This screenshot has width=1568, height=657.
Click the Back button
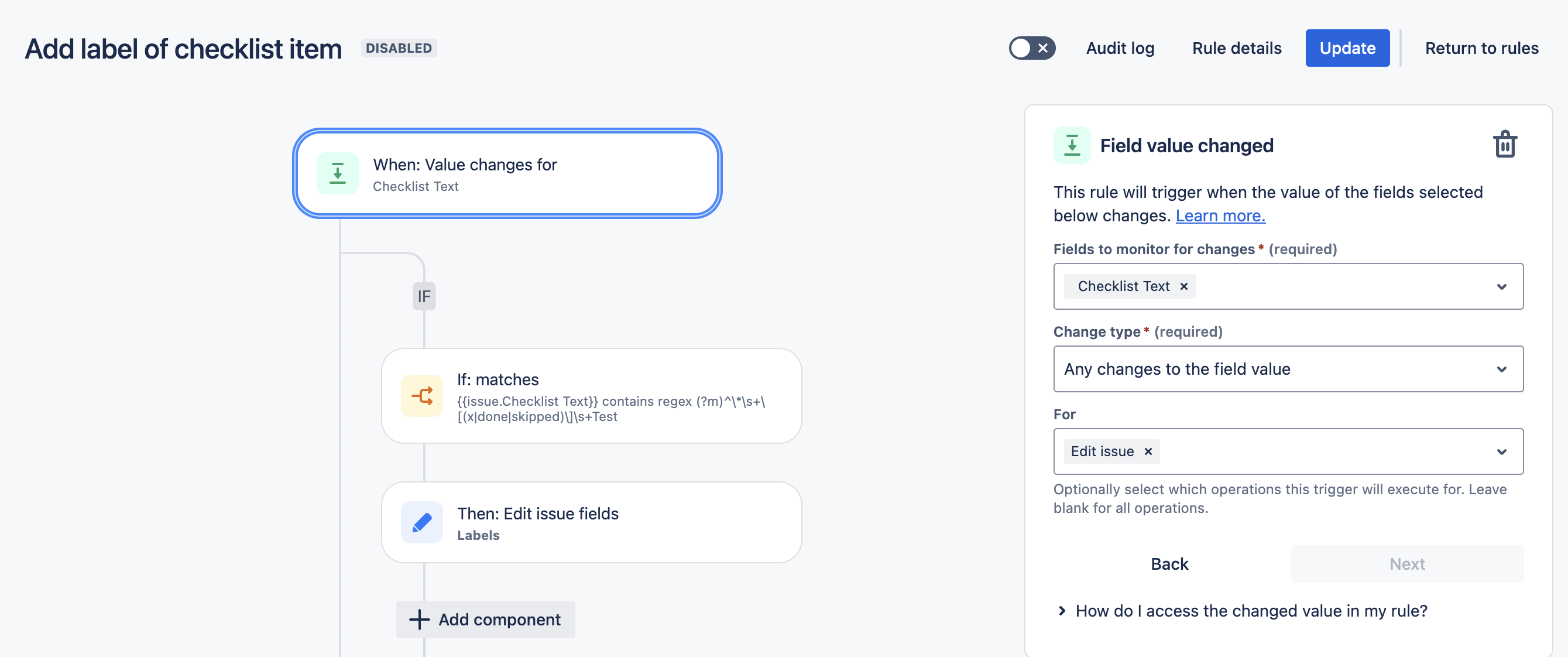(1169, 564)
